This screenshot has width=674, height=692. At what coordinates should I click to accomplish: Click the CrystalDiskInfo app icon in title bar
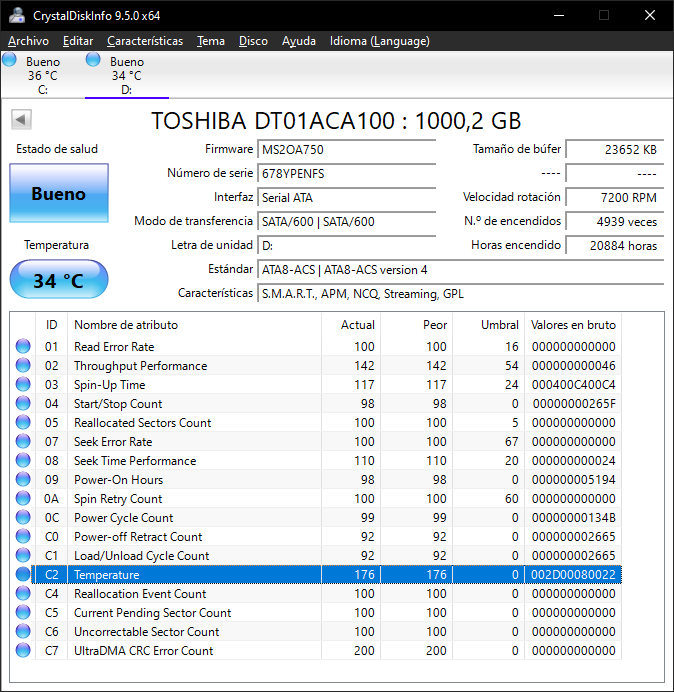(17, 15)
